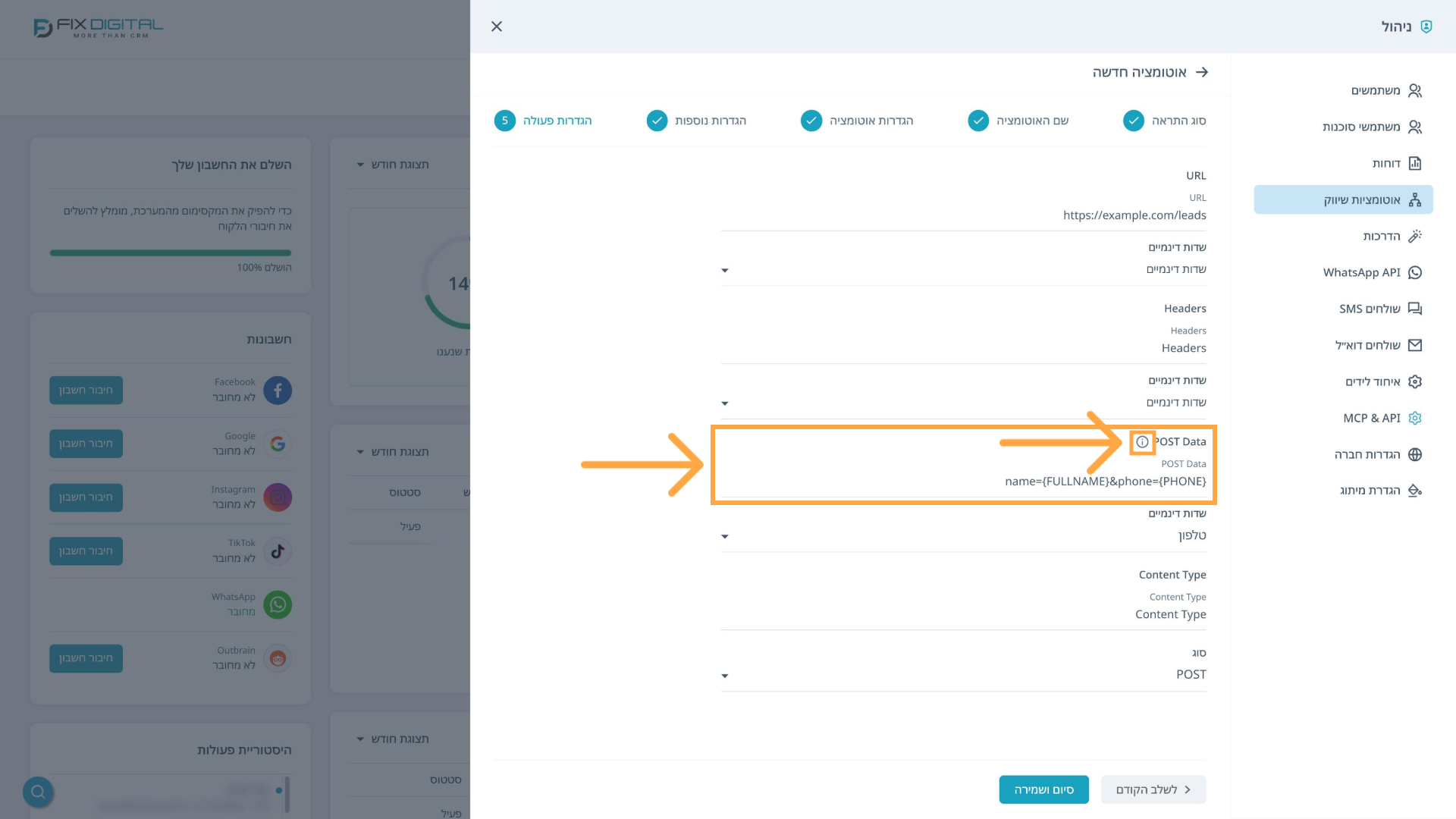This screenshot has height=819, width=1456.
Task: Open the טלפון dynamic fields dropdown
Action: click(x=964, y=536)
